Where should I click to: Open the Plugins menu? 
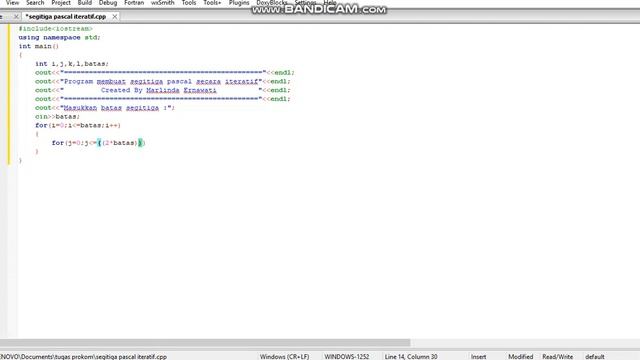(x=239, y=3)
